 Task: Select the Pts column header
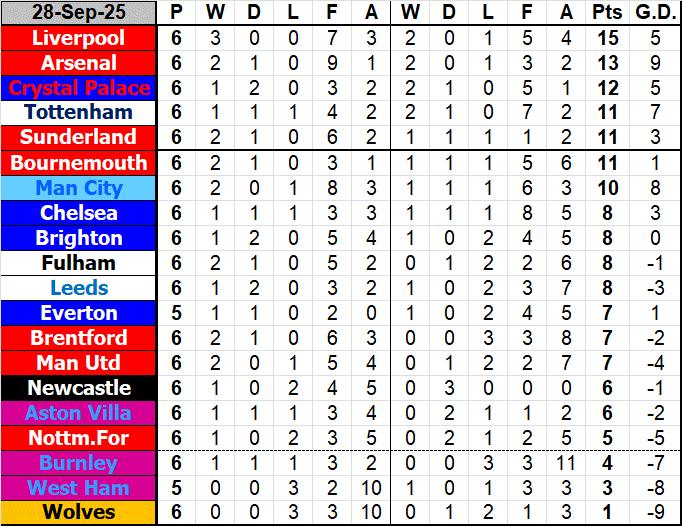point(605,13)
